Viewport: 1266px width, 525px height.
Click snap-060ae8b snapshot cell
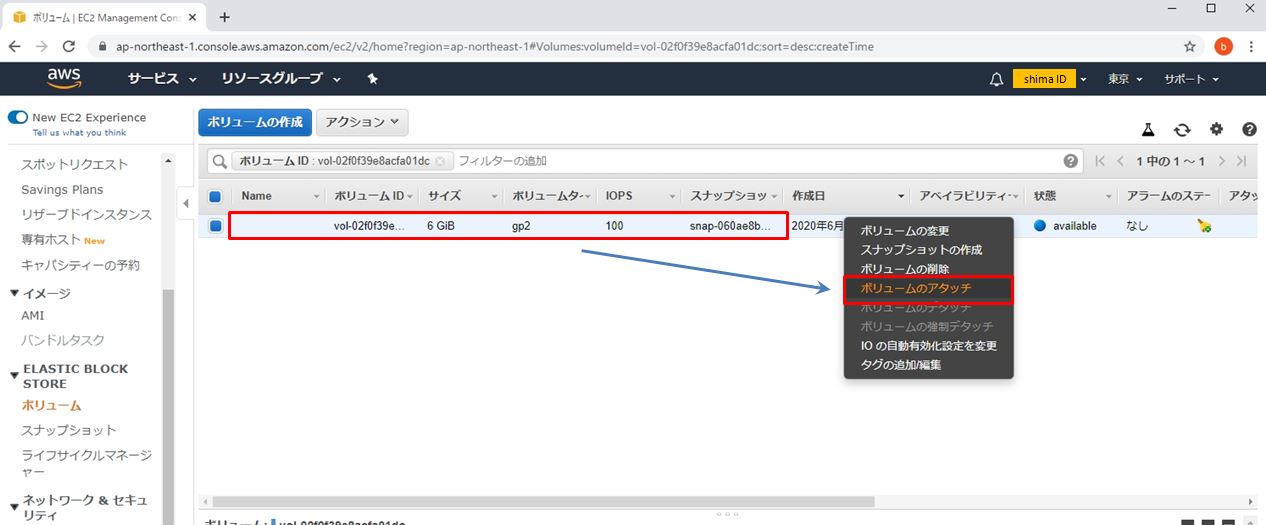coord(731,226)
